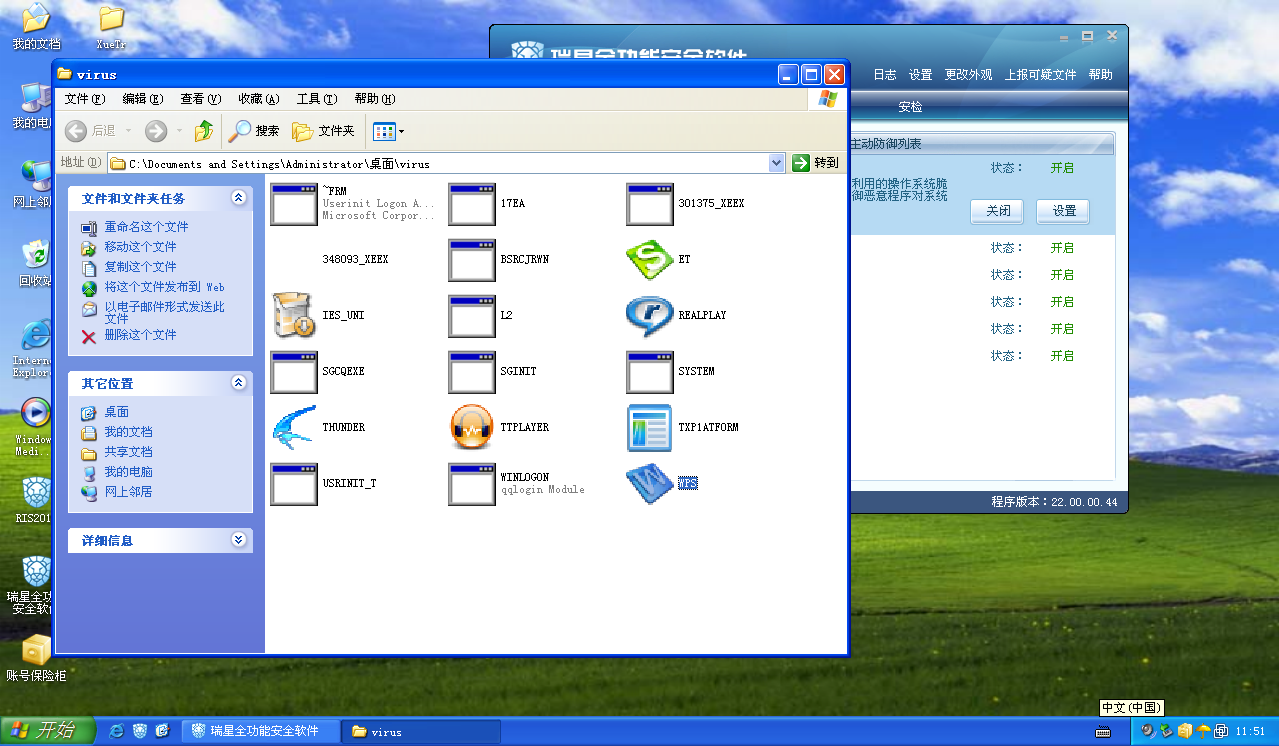The height and width of the screenshot is (746, 1279).
Task: Launch Internet Explorer from Quick Launch
Action: coord(117,731)
